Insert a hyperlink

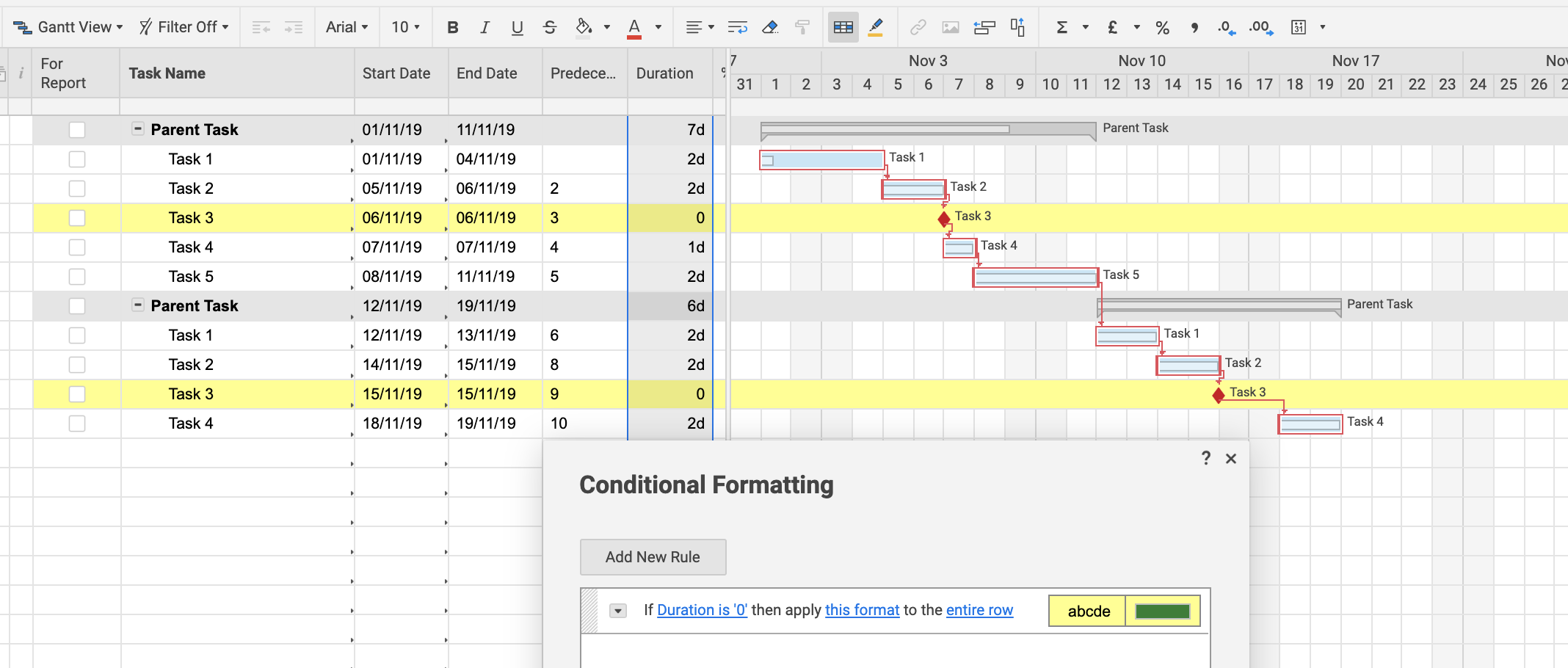point(916,27)
